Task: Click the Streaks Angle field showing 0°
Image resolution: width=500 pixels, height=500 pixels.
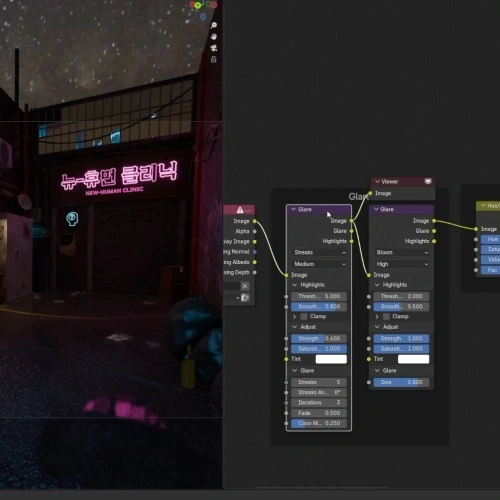Action: 319,392
